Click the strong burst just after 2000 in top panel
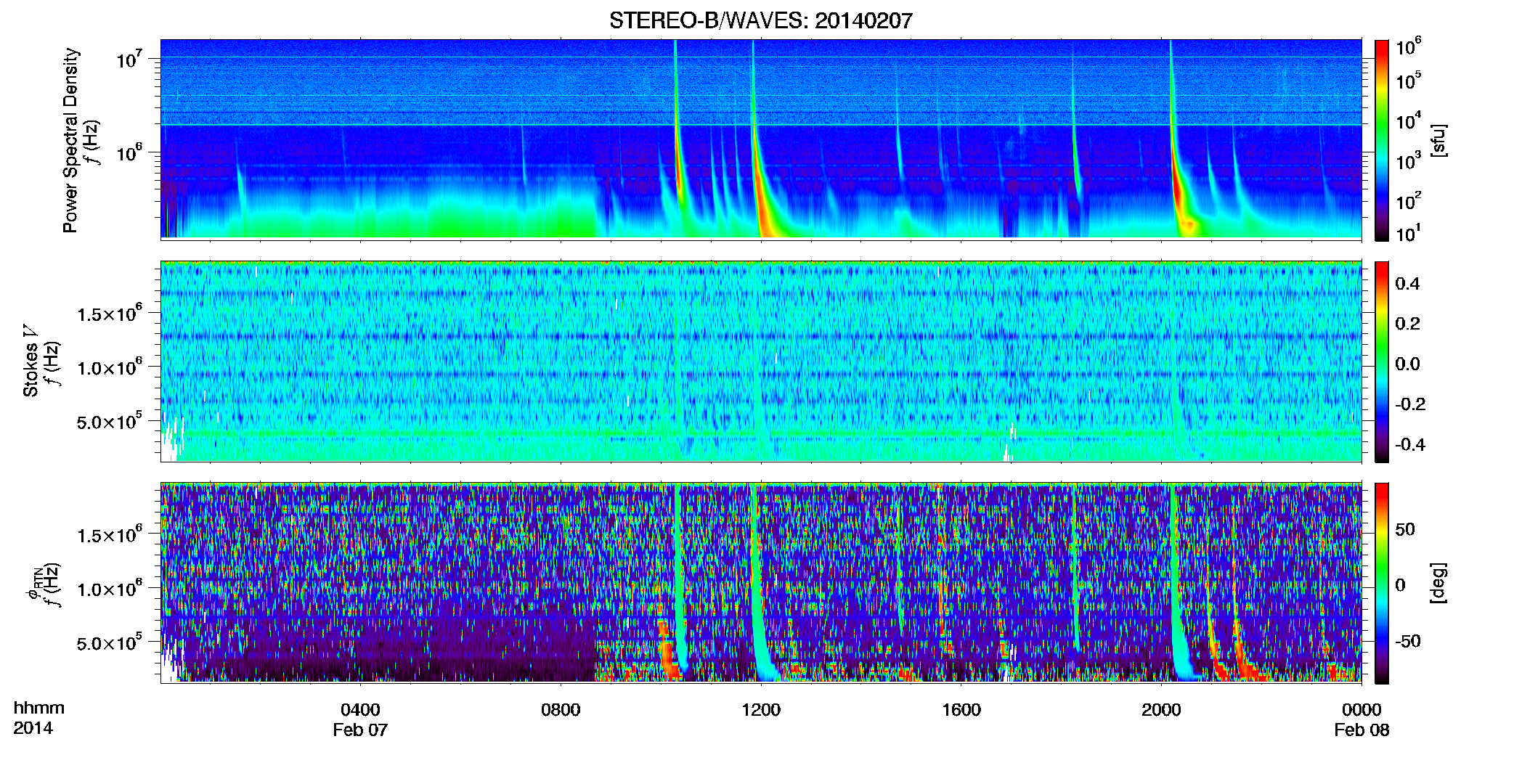 click(1179, 181)
